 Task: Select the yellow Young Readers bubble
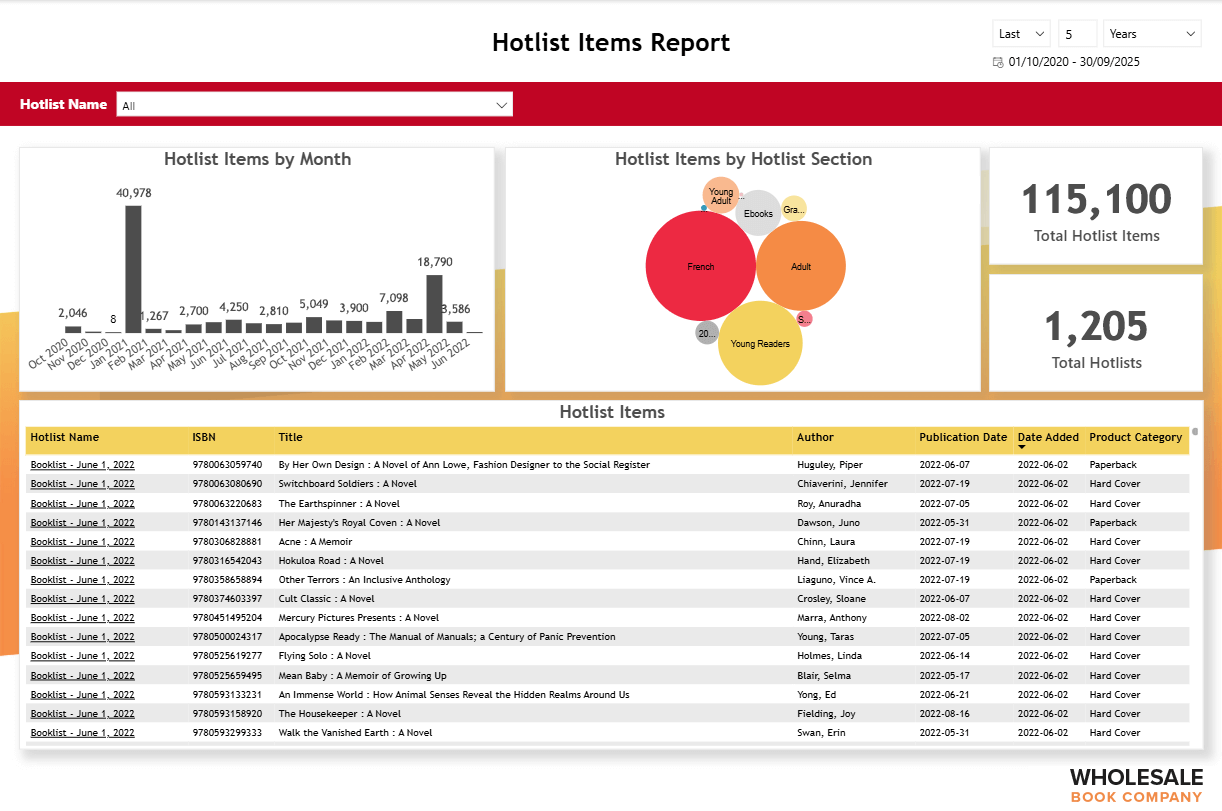pyautogui.click(x=760, y=343)
